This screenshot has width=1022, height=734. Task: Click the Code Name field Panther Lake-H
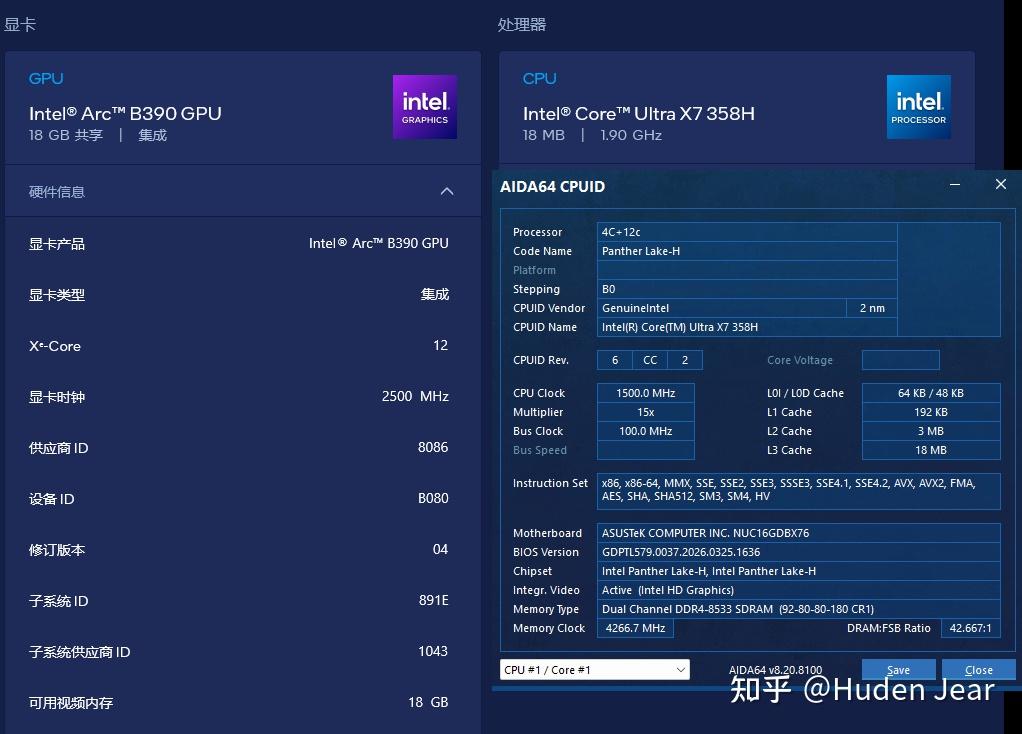click(747, 251)
